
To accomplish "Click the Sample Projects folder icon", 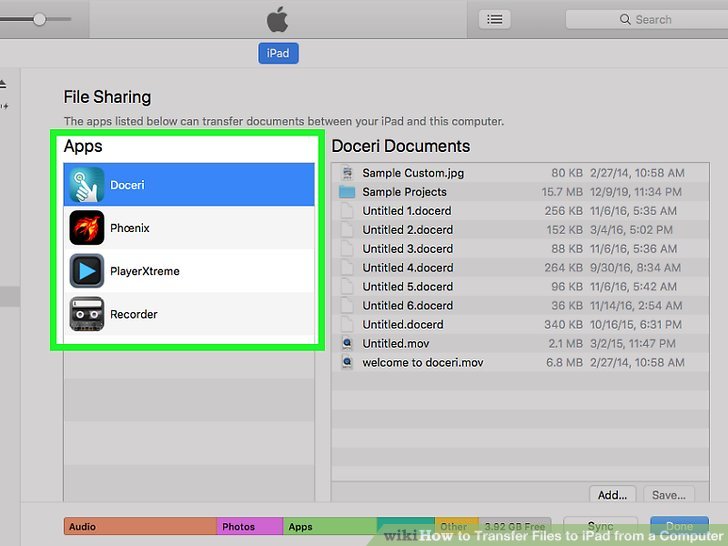I will (x=347, y=192).
